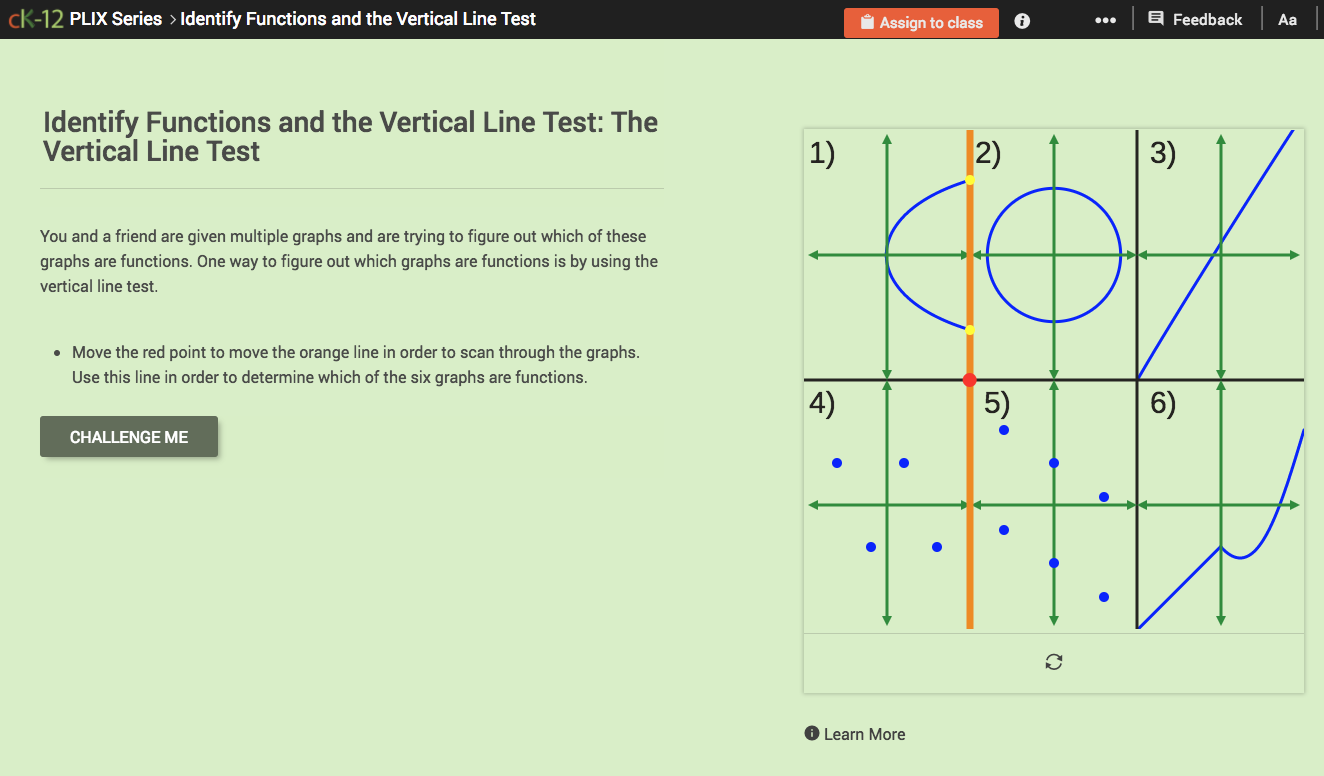The image size is (1324, 776).
Task: Click the CK-12 logo
Action: coord(36,17)
